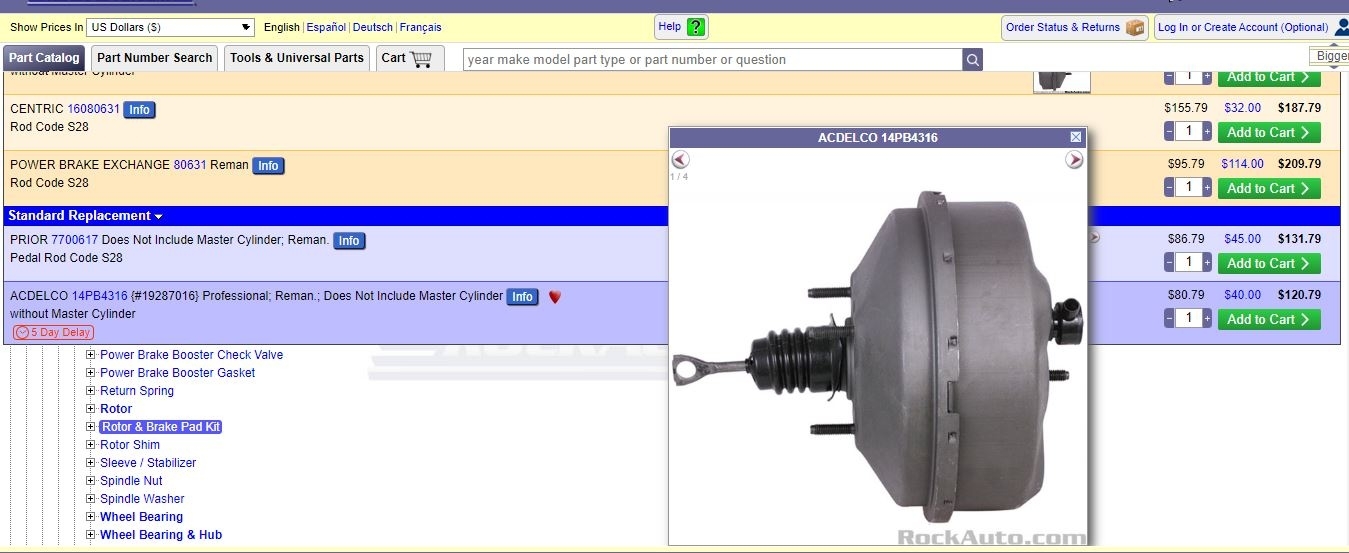The height and width of the screenshot is (553, 1349).
Task: Open the Spindle Washer category link
Action: click(142, 499)
